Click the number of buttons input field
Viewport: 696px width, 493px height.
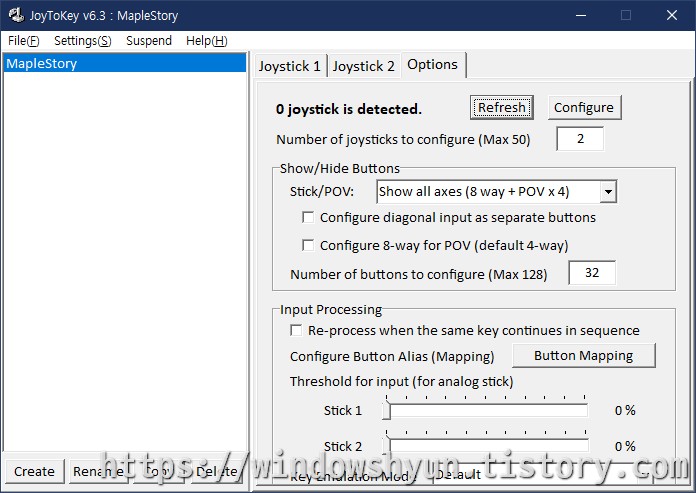592,272
